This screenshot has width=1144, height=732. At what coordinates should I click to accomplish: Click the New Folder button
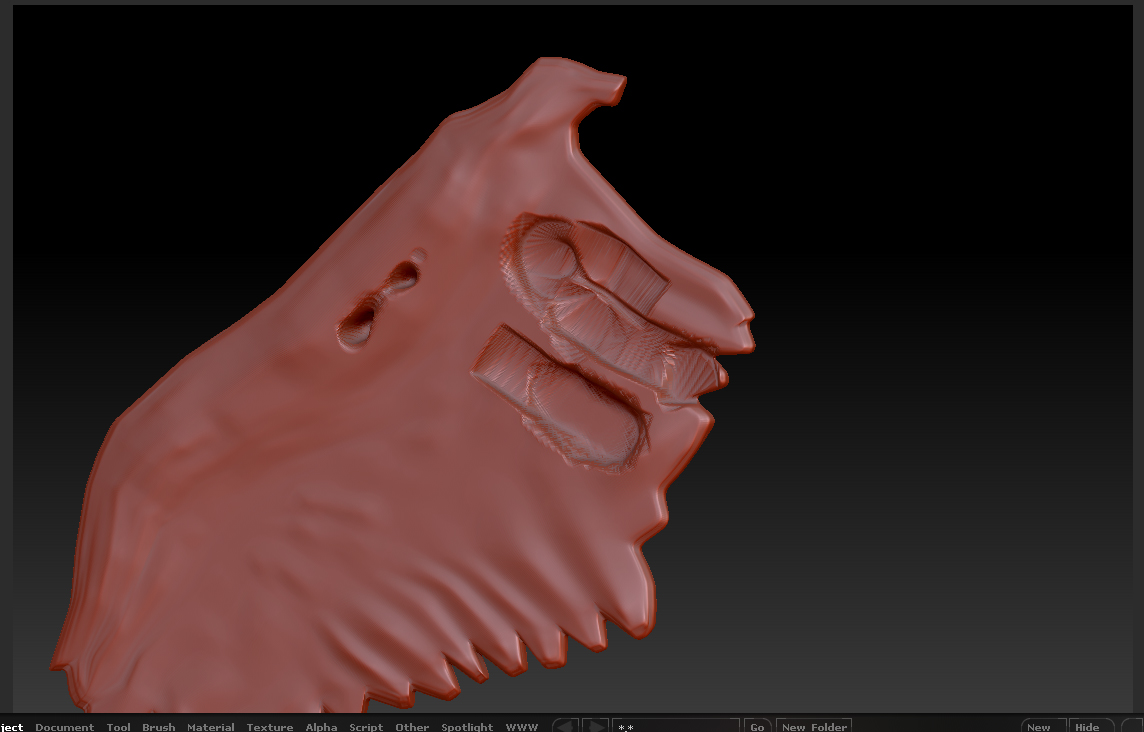[x=813, y=726]
